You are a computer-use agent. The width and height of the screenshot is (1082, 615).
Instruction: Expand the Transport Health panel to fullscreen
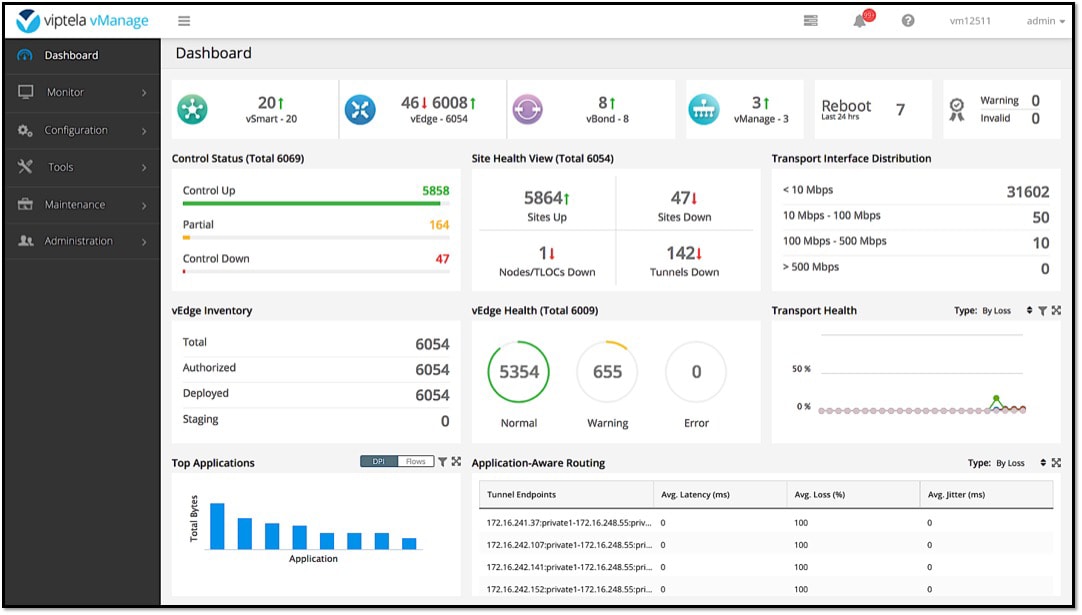pos(1056,311)
